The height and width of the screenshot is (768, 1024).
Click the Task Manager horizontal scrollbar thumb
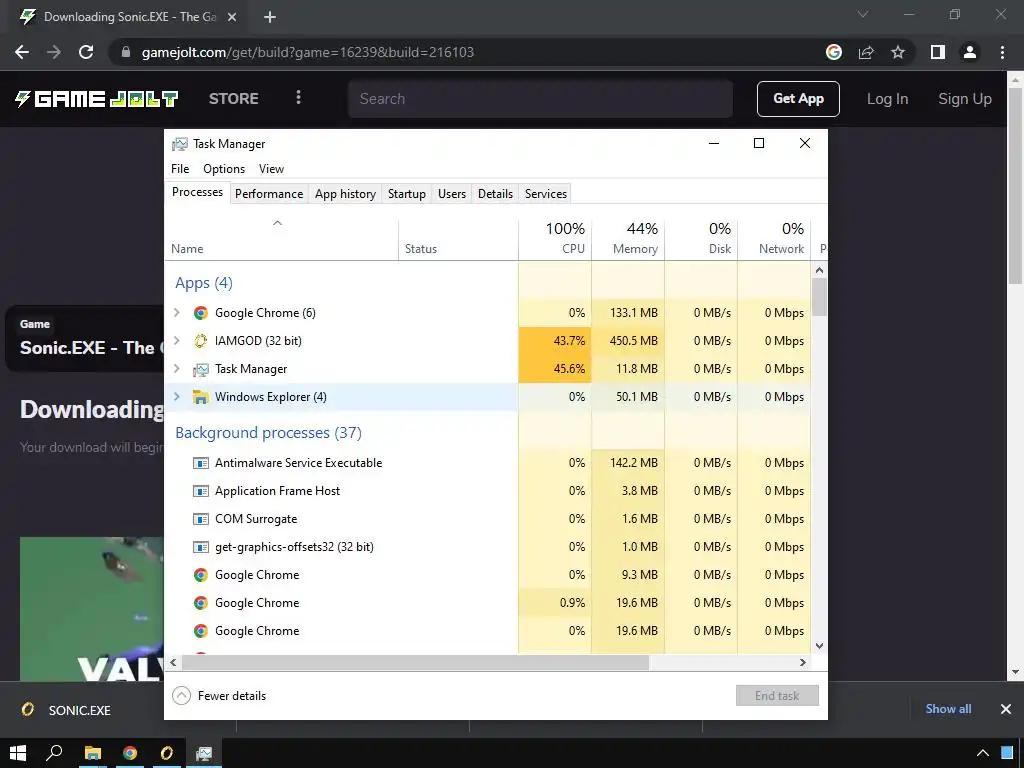[415, 662]
